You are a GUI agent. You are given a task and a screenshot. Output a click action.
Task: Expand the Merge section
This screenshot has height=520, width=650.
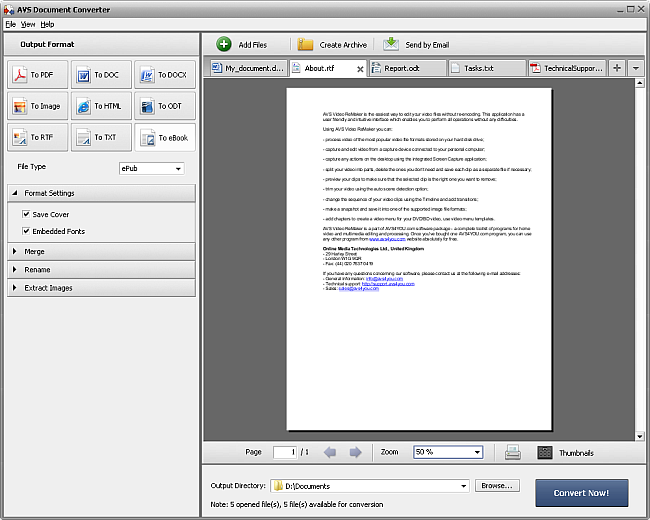tap(101, 251)
